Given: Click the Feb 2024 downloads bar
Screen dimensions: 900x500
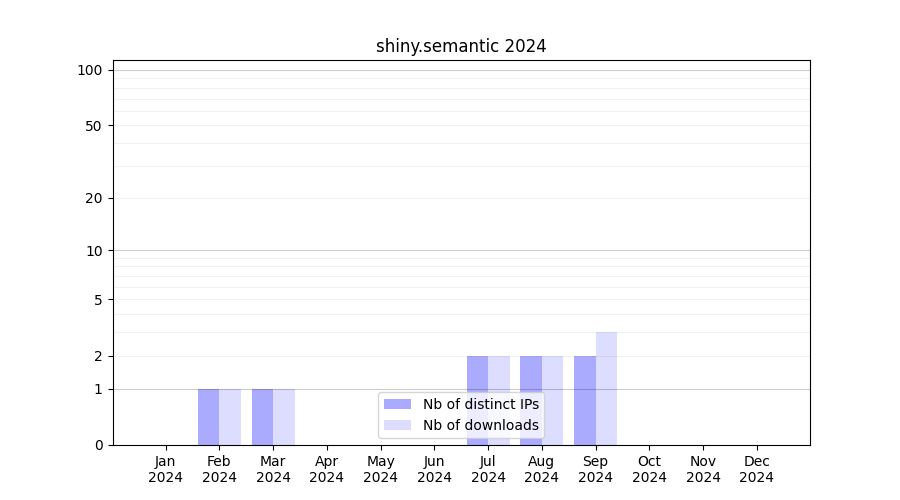Looking at the screenshot, I should (x=230, y=417).
